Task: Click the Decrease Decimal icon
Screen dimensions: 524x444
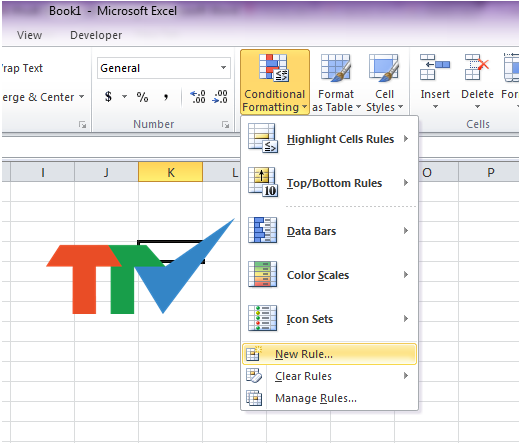Action: (220, 97)
